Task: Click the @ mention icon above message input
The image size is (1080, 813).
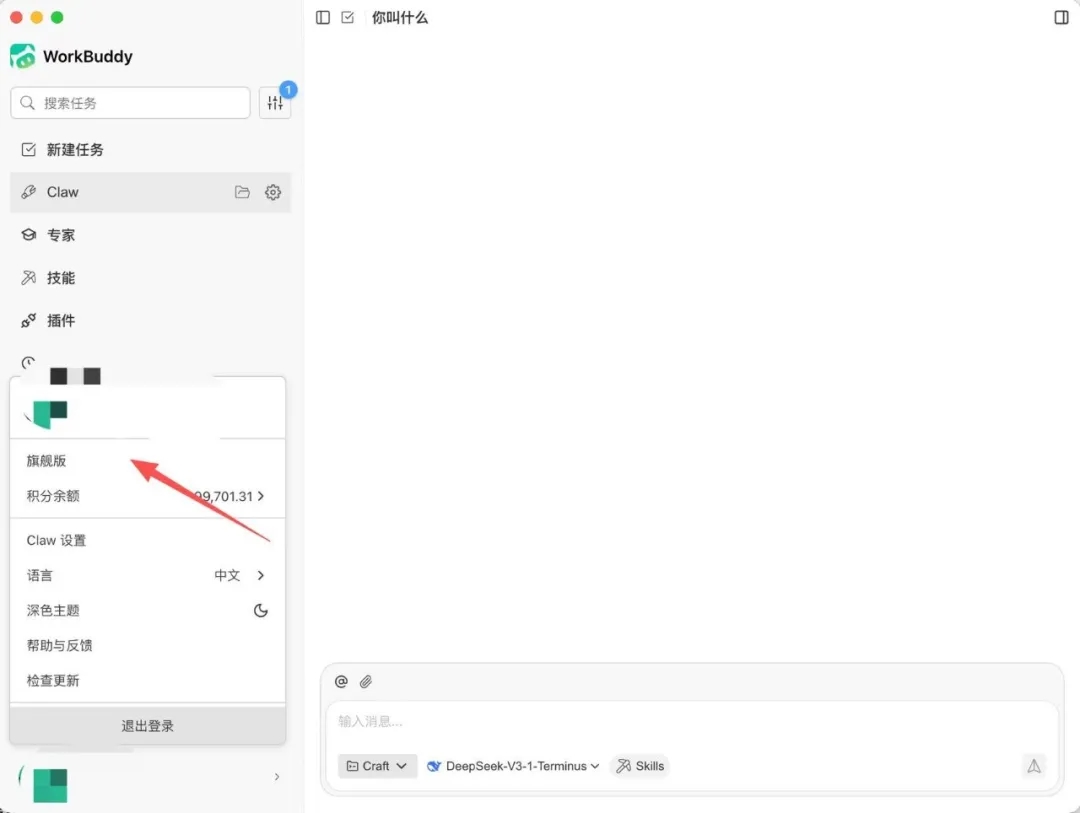Action: point(341,681)
